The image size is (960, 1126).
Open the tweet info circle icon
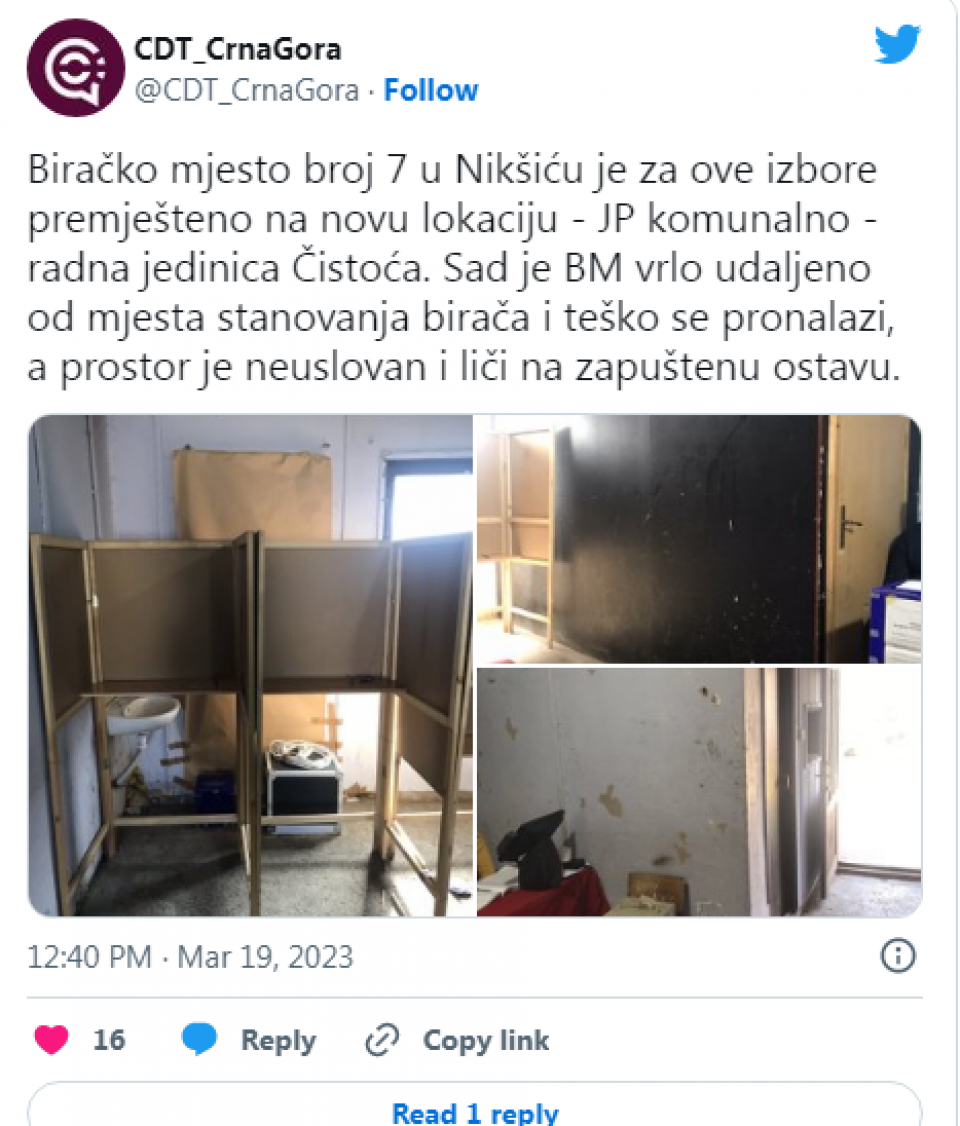pos(898,956)
